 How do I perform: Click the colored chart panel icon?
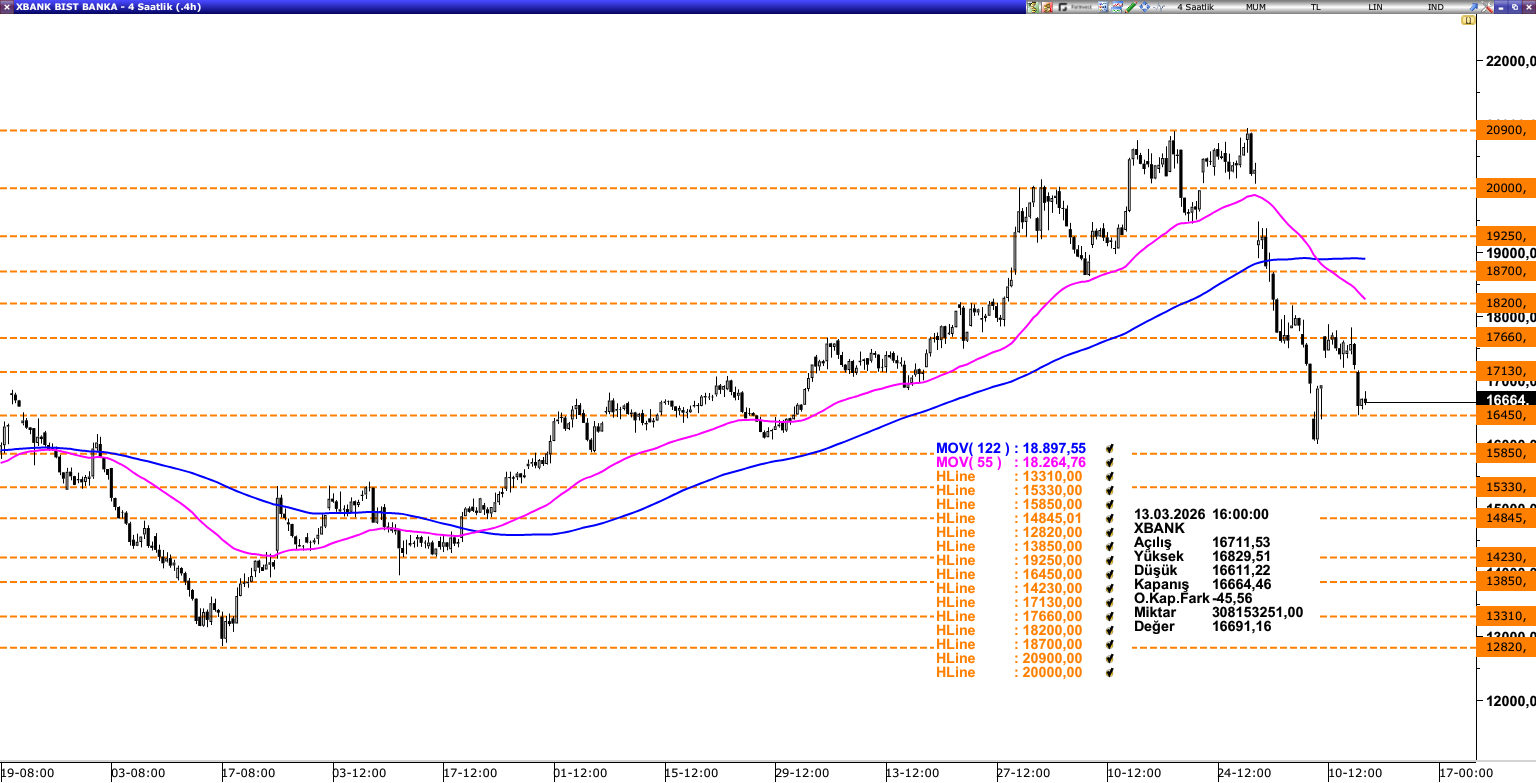(1117, 8)
